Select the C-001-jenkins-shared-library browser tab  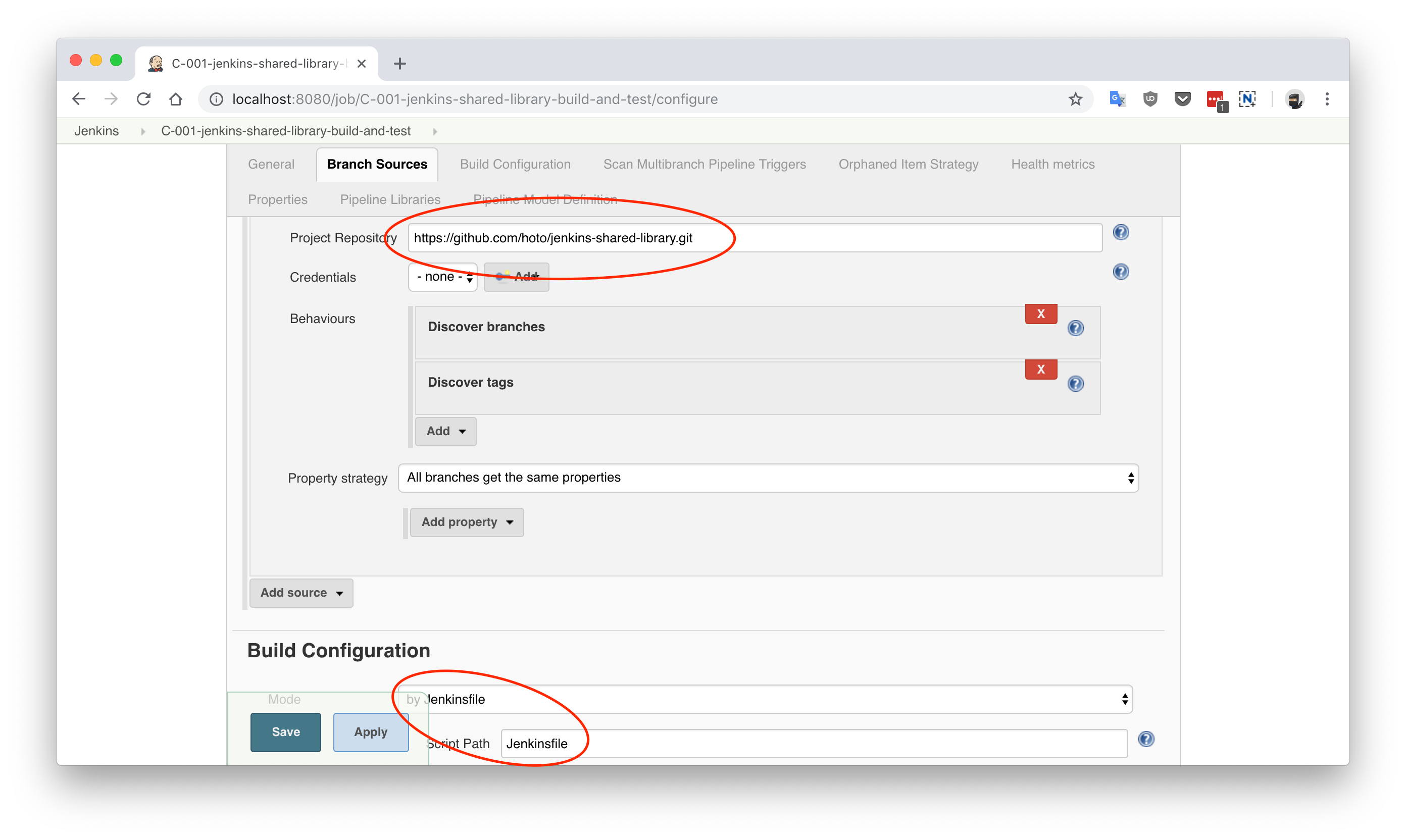[256, 64]
